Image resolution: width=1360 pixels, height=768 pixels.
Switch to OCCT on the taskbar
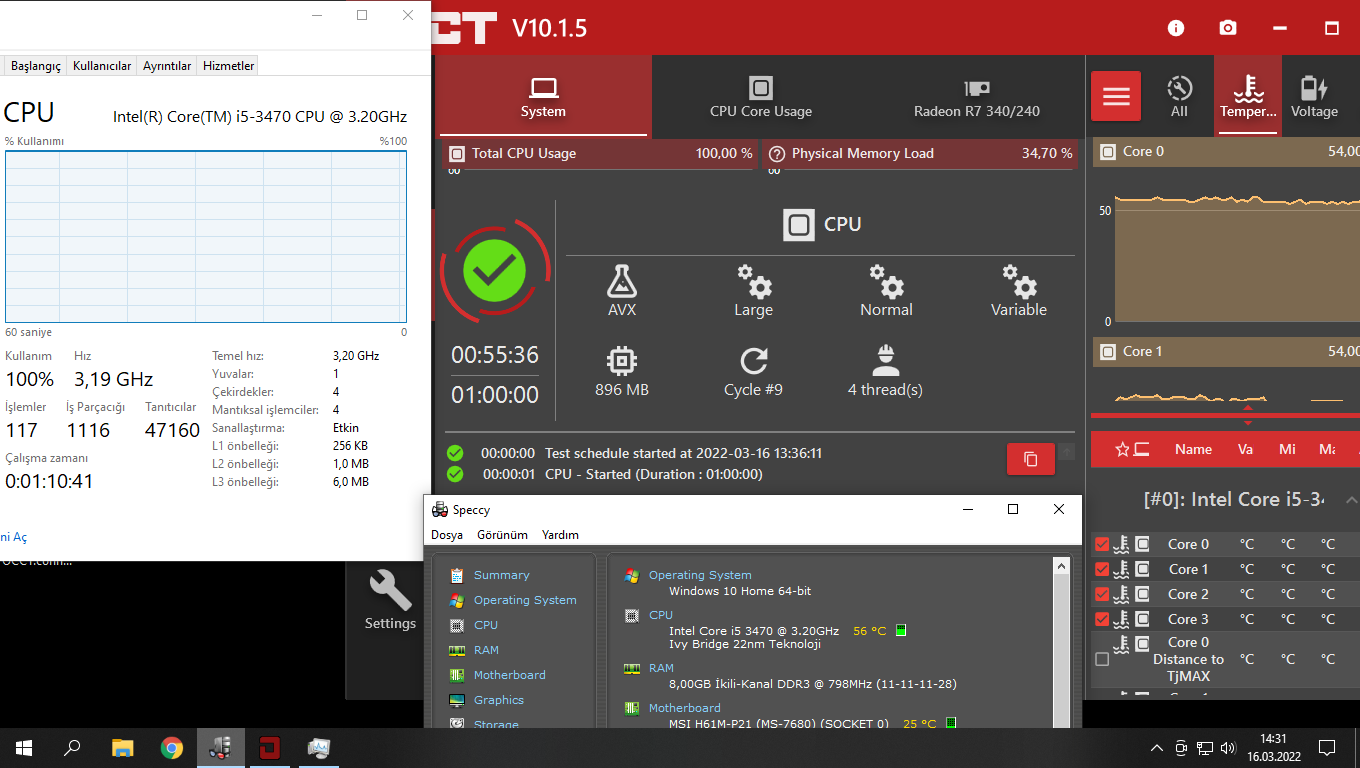pyautogui.click(x=269, y=747)
